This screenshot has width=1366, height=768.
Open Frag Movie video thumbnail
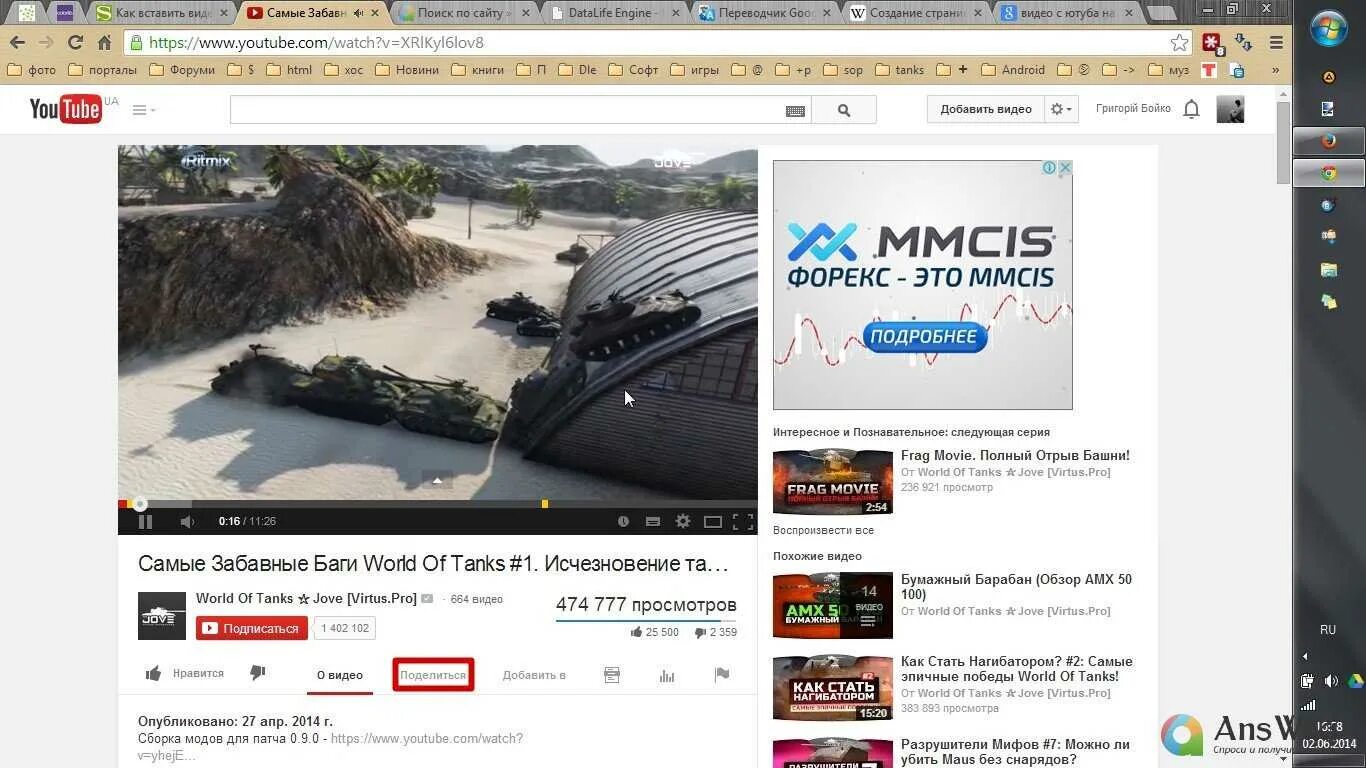(832, 482)
